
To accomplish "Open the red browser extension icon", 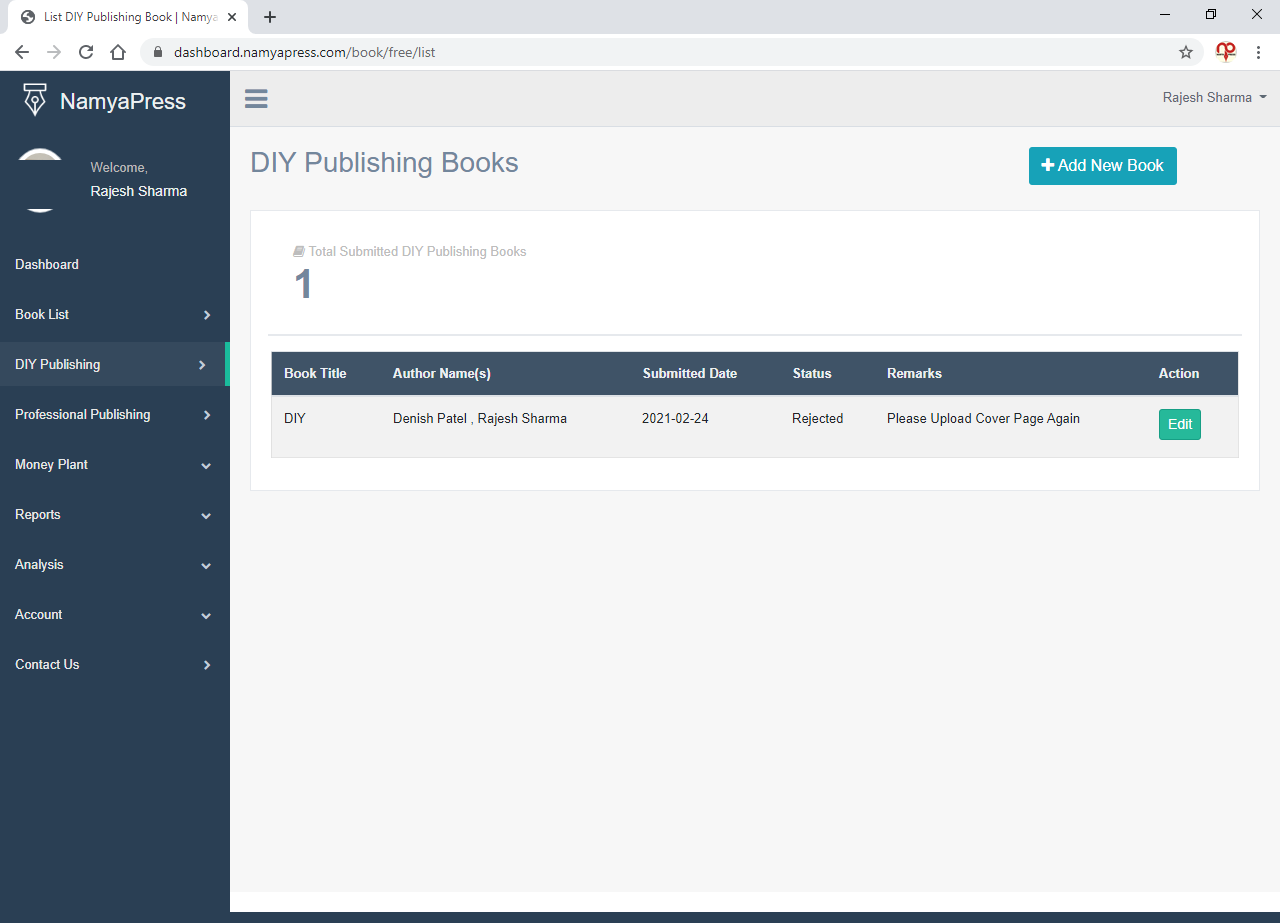I will (x=1226, y=52).
